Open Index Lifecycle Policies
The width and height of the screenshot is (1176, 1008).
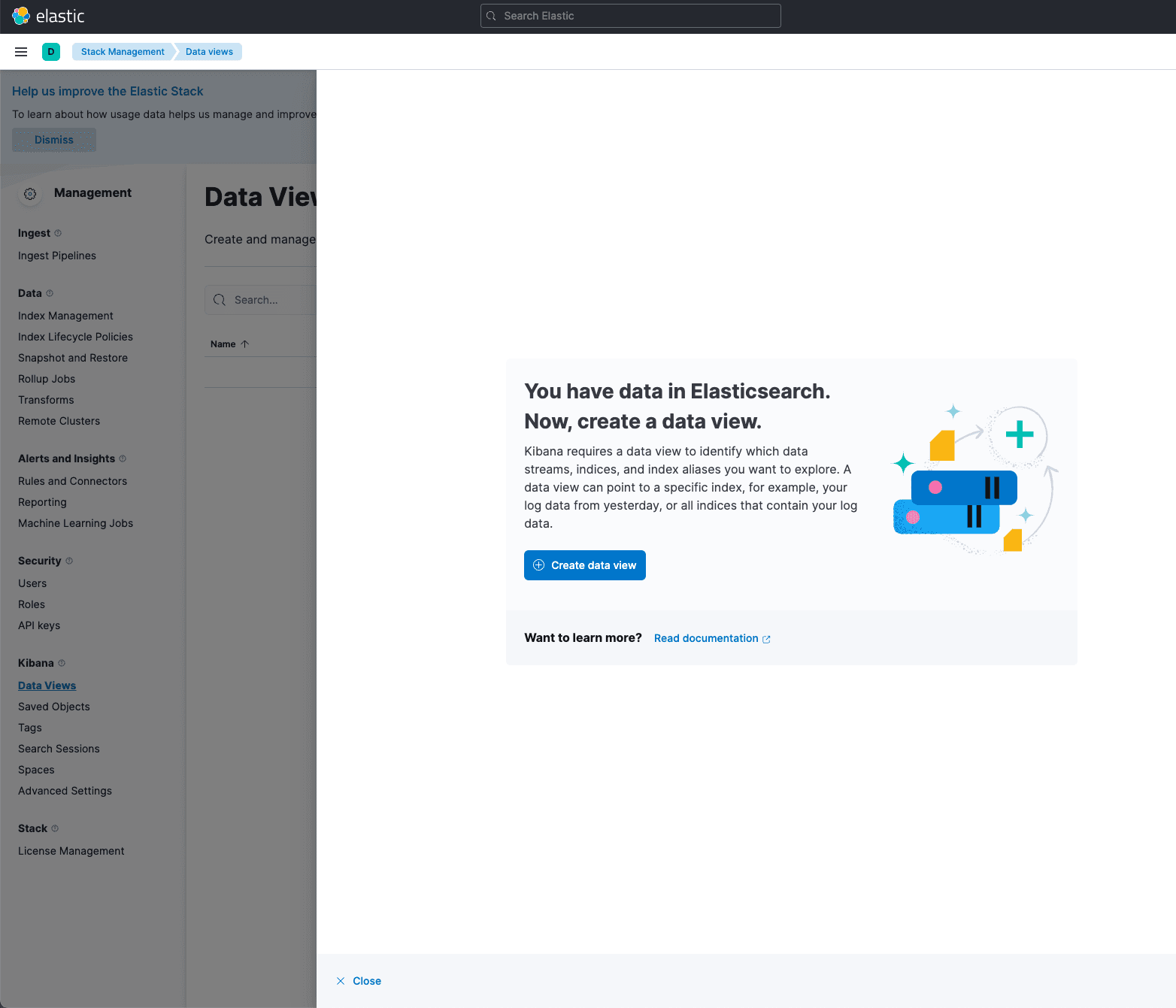coord(75,337)
